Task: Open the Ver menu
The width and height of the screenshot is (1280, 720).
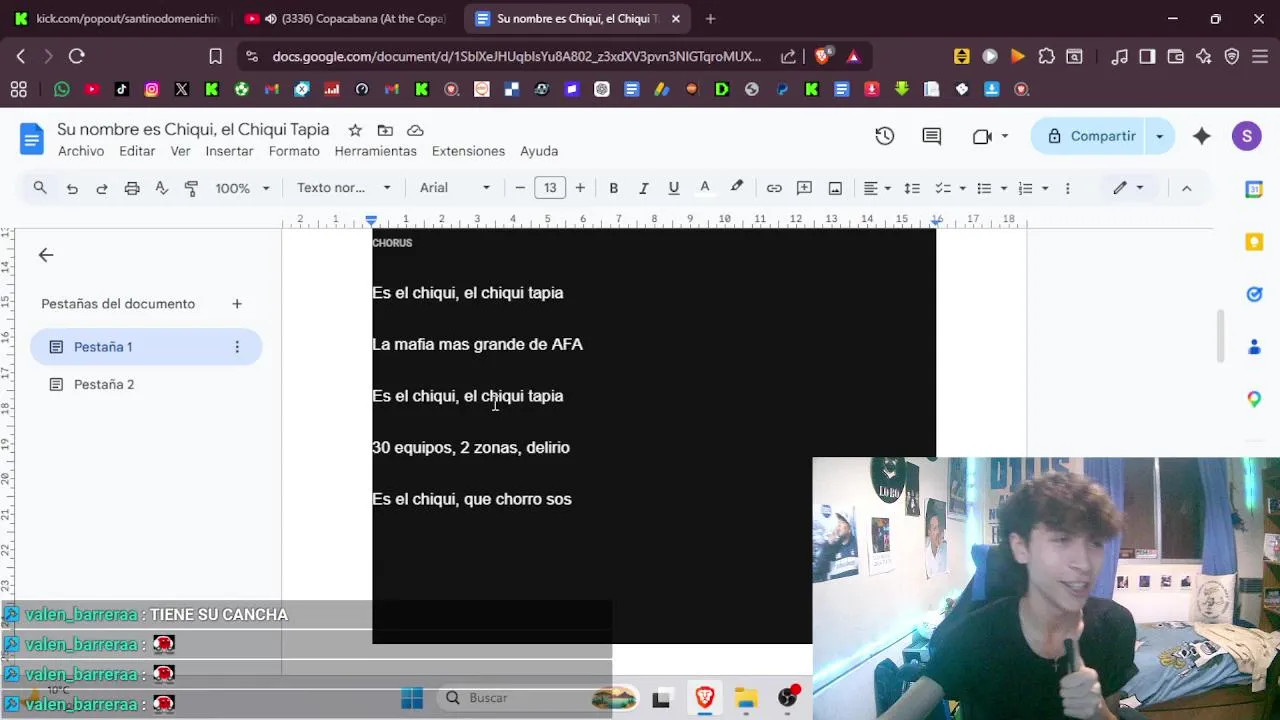Action: point(180,151)
